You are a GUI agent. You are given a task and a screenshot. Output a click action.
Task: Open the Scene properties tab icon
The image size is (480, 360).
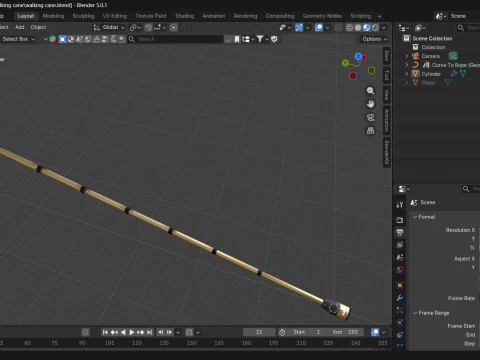tap(400, 257)
